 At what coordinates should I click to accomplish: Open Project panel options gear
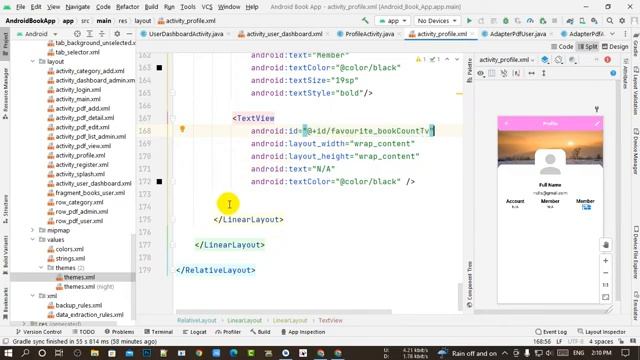(x=117, y=34)
